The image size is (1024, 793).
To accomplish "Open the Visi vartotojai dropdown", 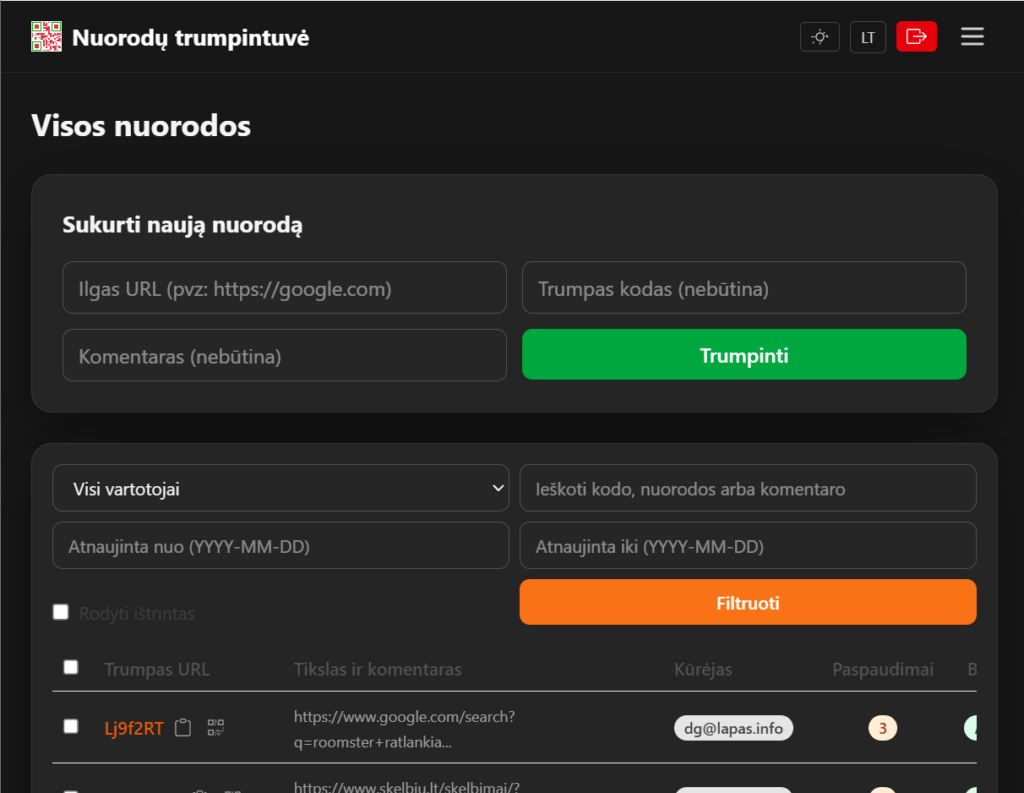I will coord(281,488).
